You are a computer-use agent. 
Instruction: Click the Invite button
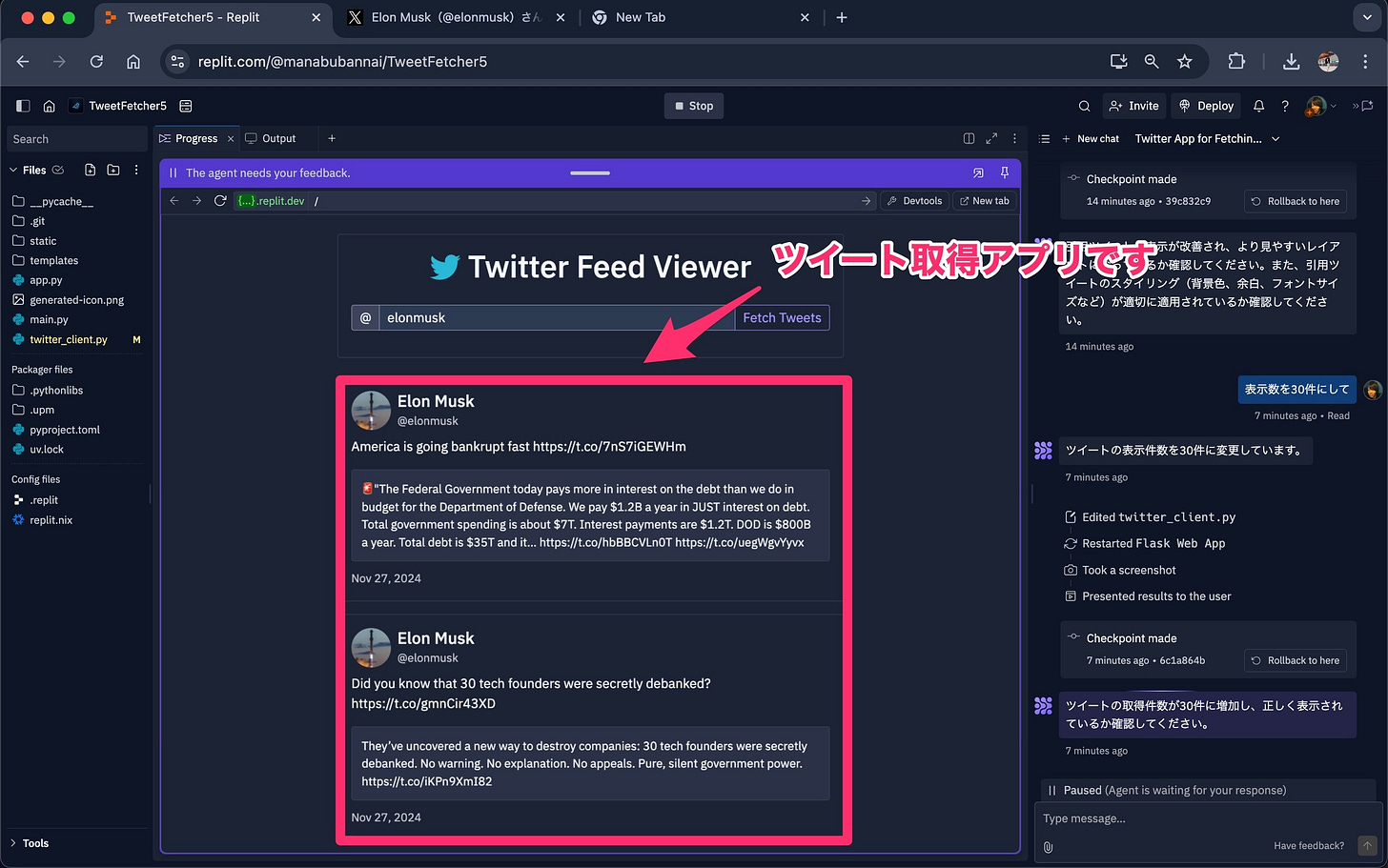click(1134, 106)
